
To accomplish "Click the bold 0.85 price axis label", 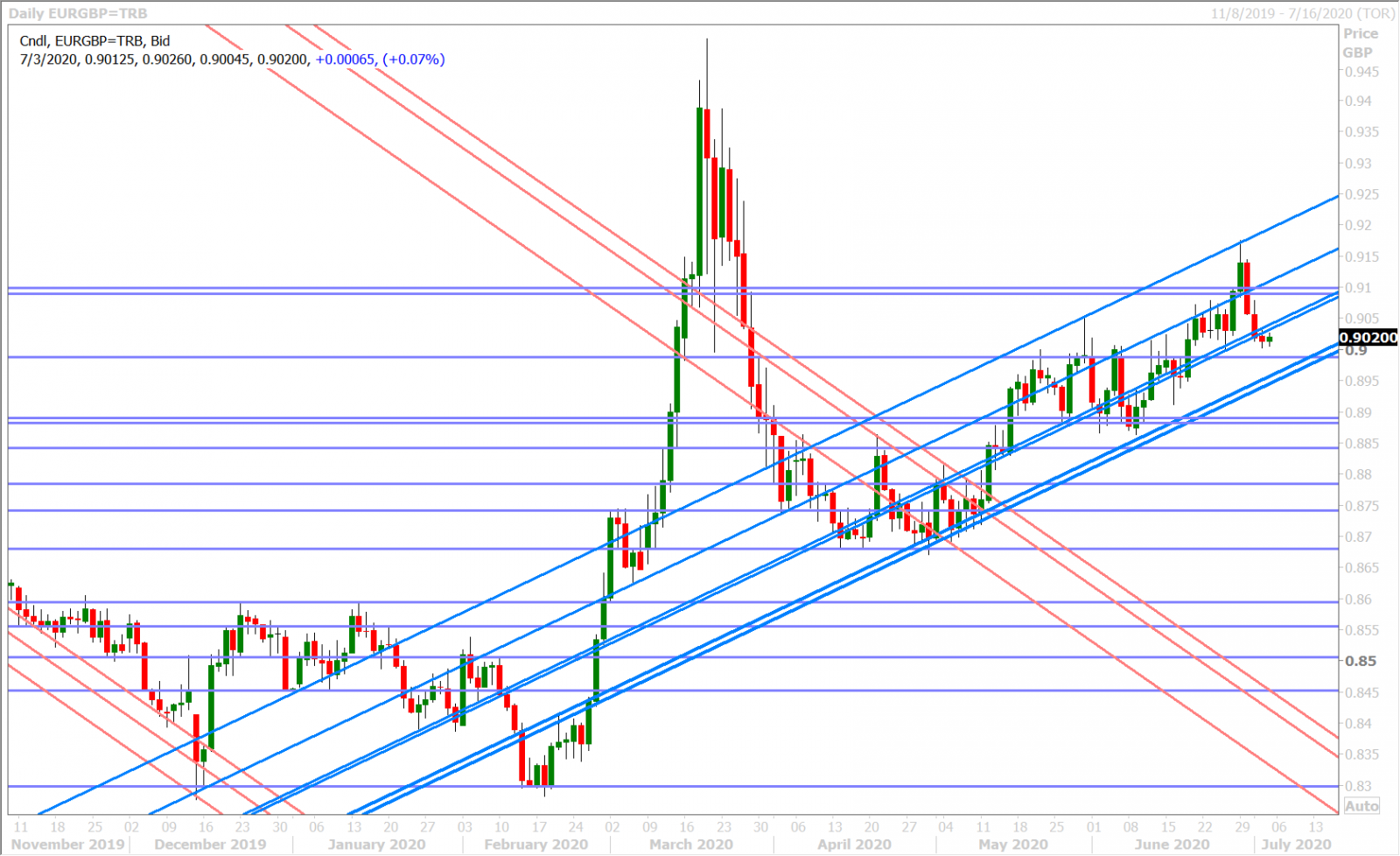I will pyautogui.click(x=1360, y=661).
